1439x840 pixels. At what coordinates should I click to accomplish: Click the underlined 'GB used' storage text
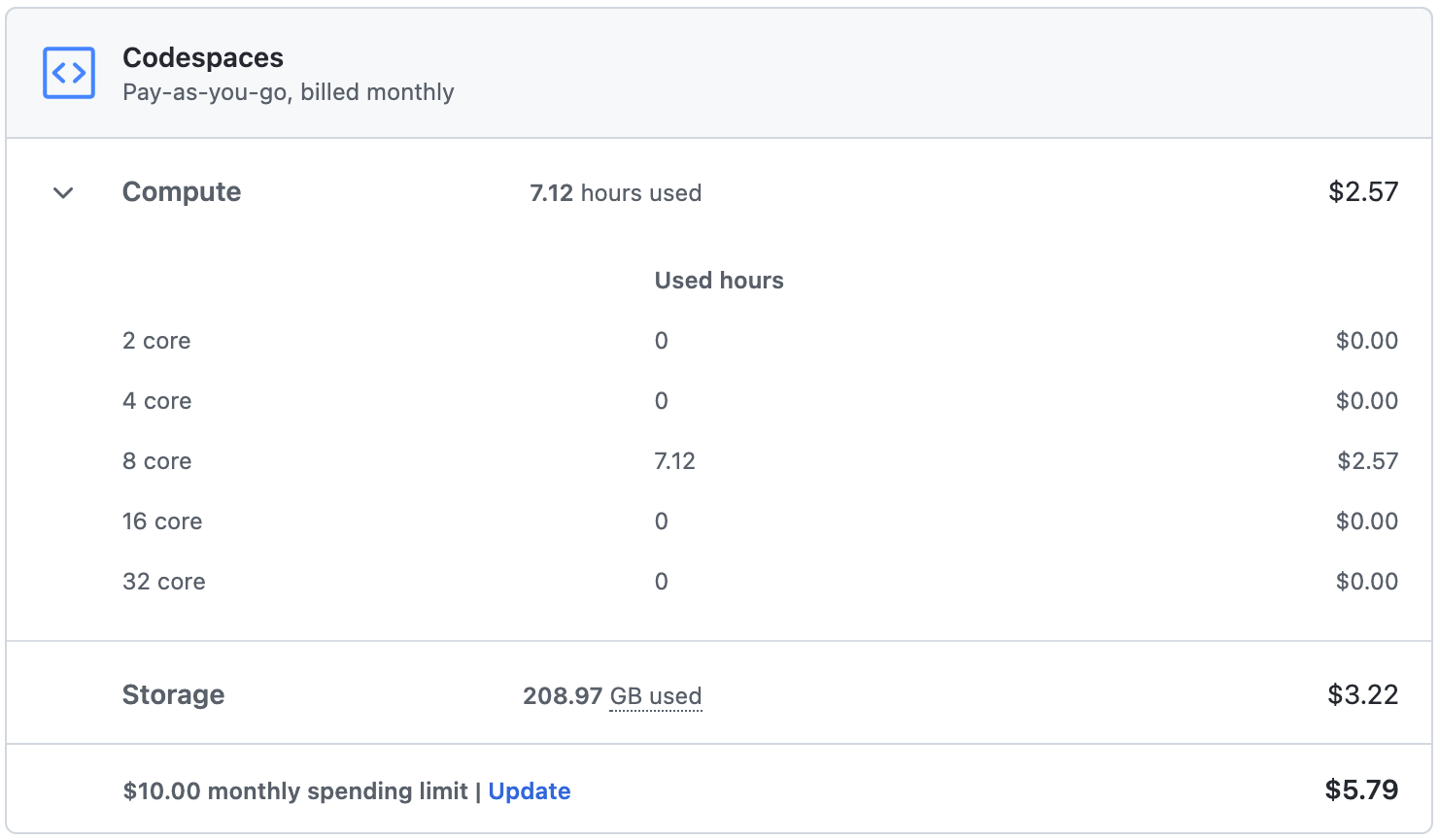click(x=656, y=696)
